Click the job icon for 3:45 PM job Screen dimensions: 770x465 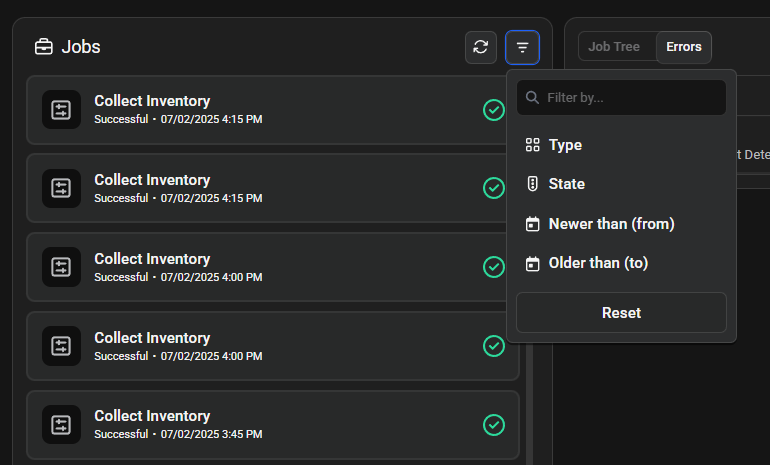[61, 424]
